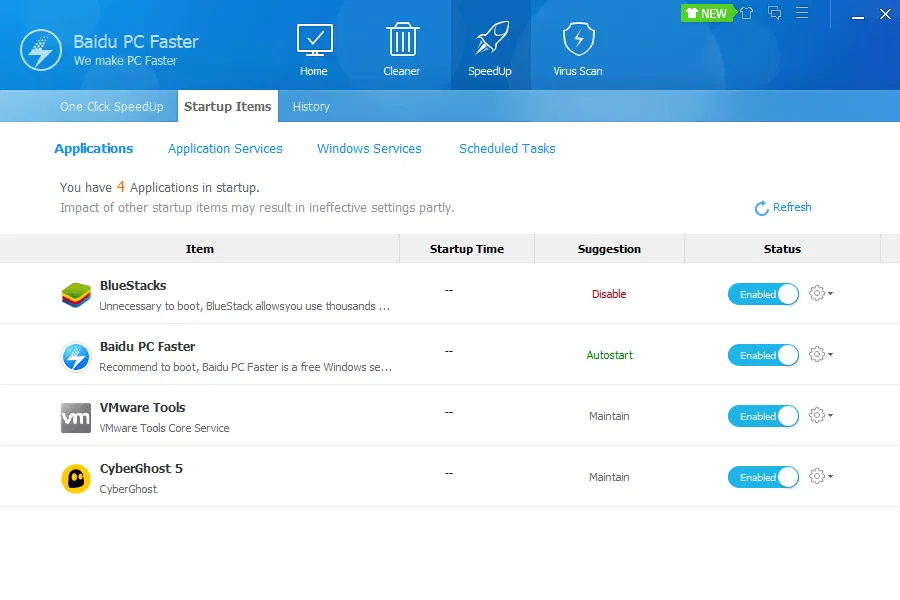Toggle CyberGhost 5 startup switch

[763, 477]
